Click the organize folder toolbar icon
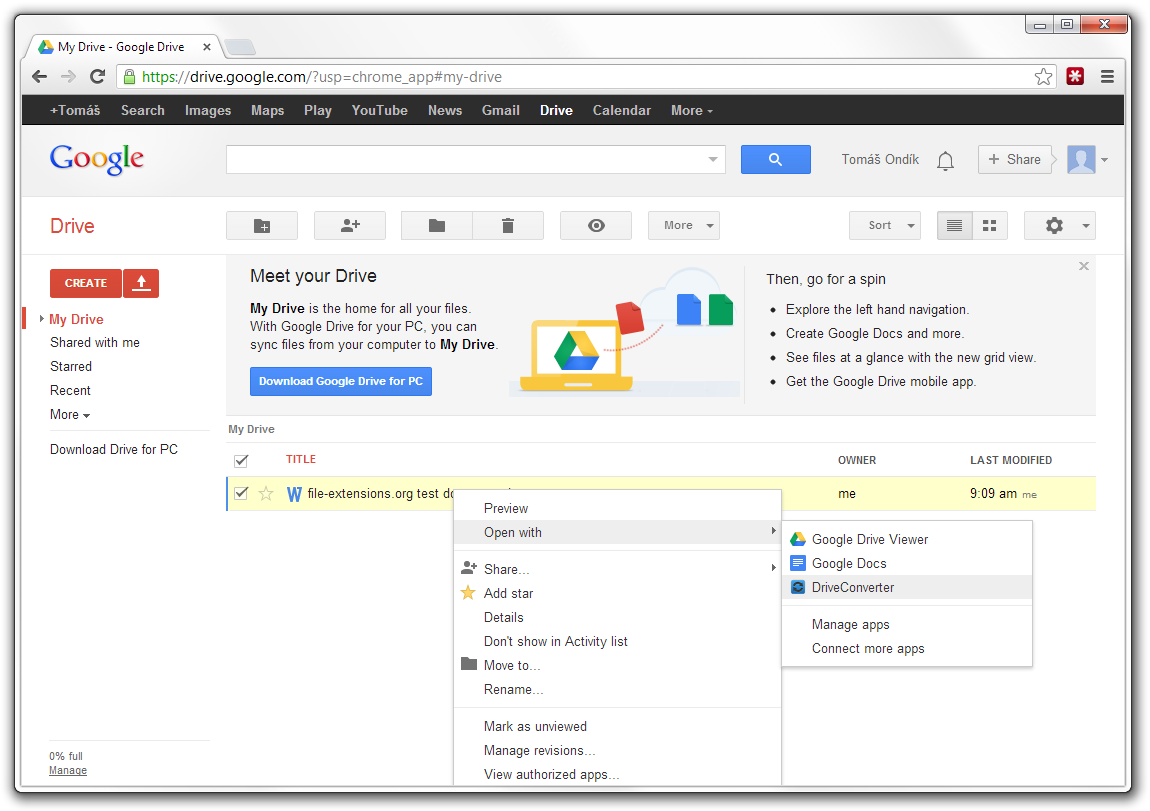 pyautogui.click(x=437, y=226)
